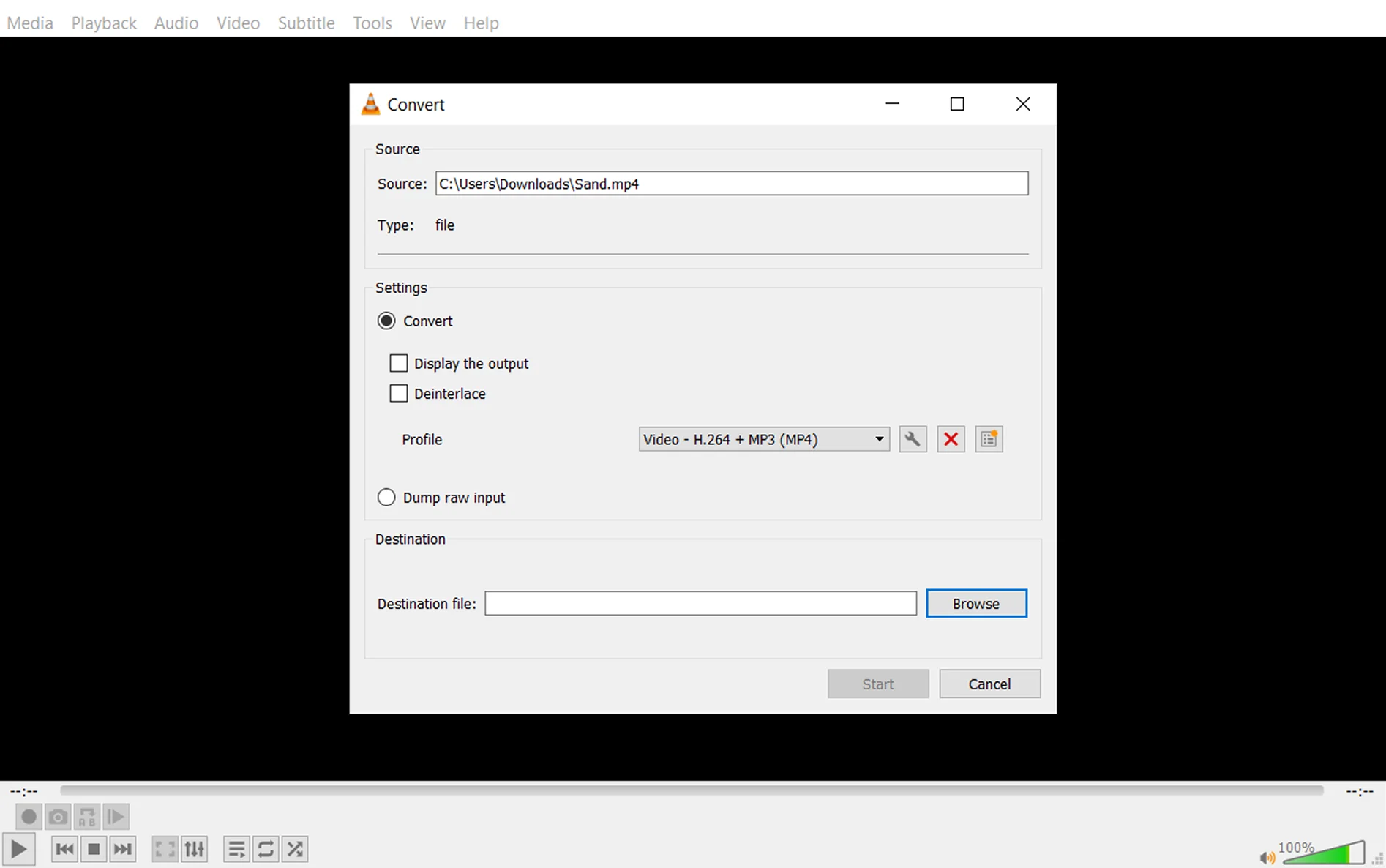The width and height of the screenshot is (1386, 868).
Task: Select the Dump raw input radio button
Action: (386, 498)
